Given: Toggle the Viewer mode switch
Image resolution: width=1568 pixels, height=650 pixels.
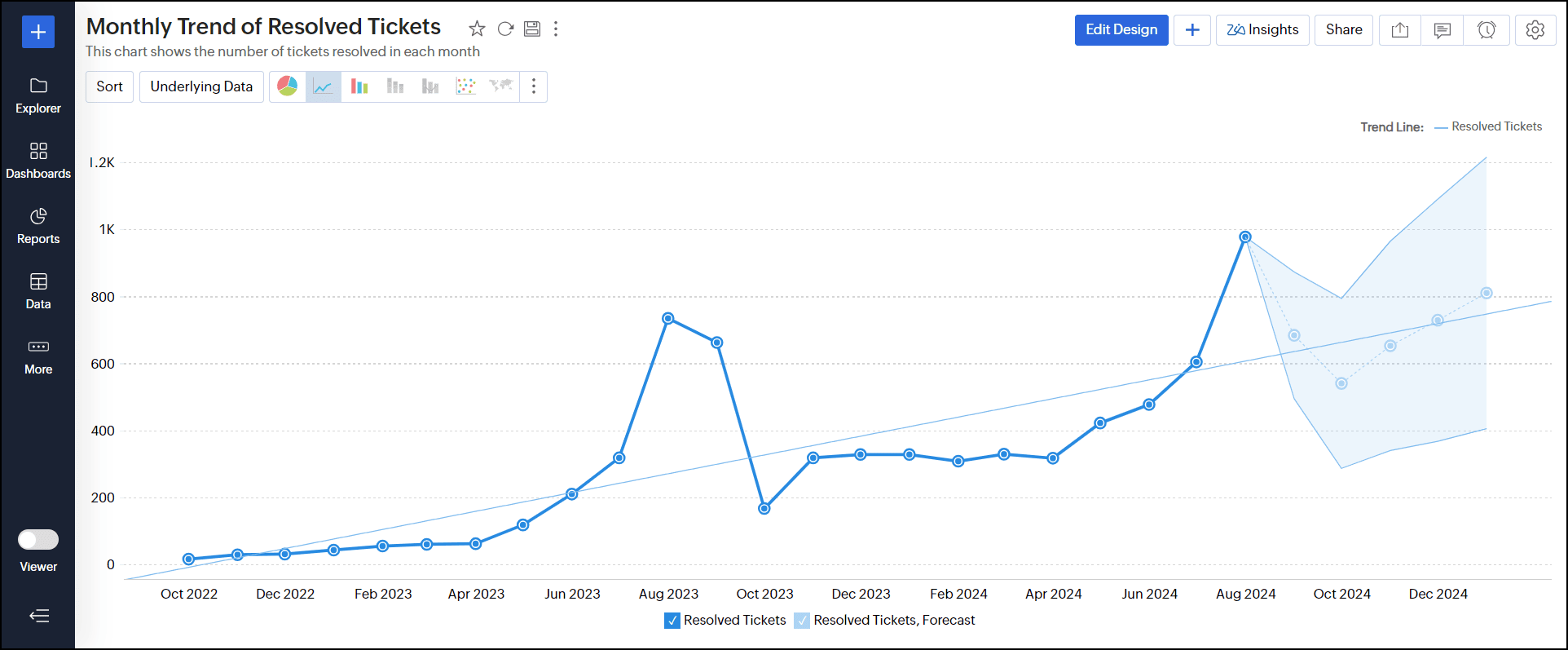Looking at the screenshot, I should (x=38, y=540).
